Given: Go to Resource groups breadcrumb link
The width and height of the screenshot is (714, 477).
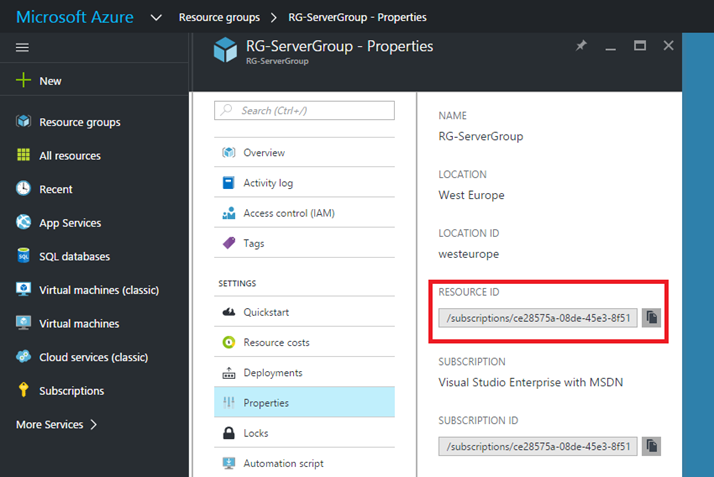Looking at the screenshot, I should (219, 17).
